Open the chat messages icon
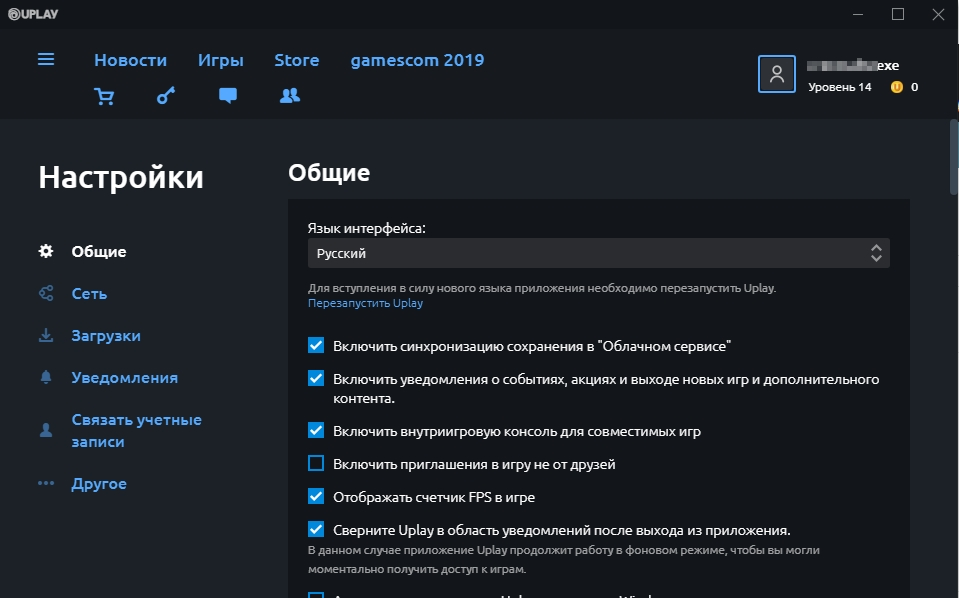The width and height of the screenshot is (959, 598). (228, 96)
